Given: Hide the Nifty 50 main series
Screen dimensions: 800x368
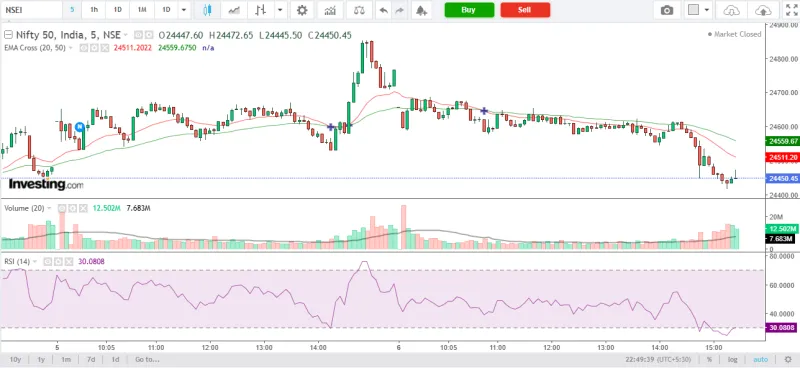Looking at the screenshot, I should pos(138,35).
